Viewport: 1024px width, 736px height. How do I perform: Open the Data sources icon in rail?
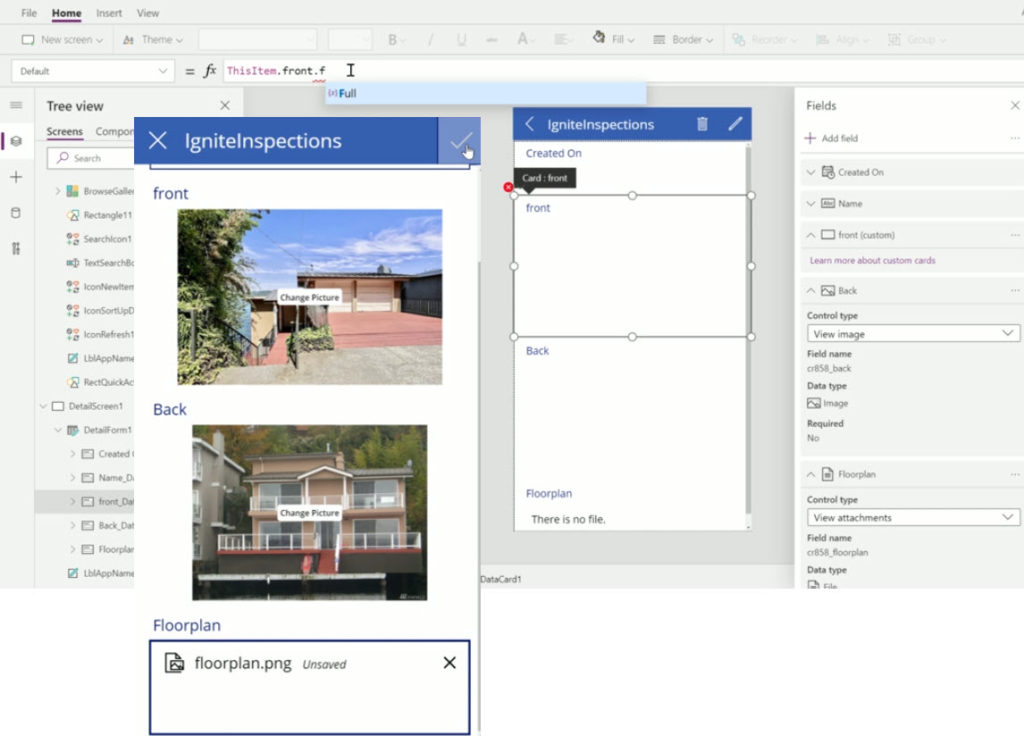[16, 213]
